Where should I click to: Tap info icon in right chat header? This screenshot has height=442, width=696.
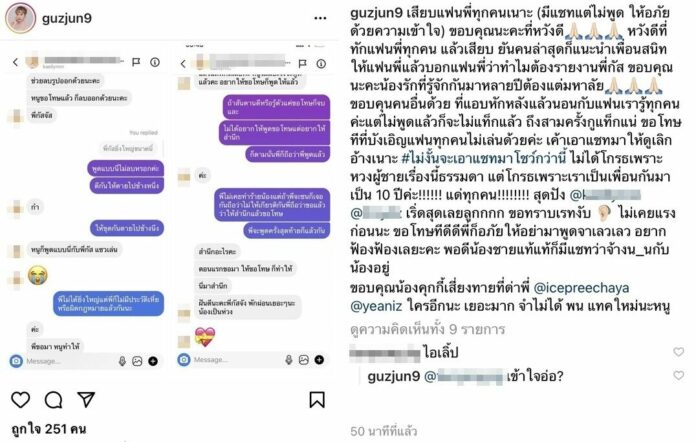(x=321, y=64)
